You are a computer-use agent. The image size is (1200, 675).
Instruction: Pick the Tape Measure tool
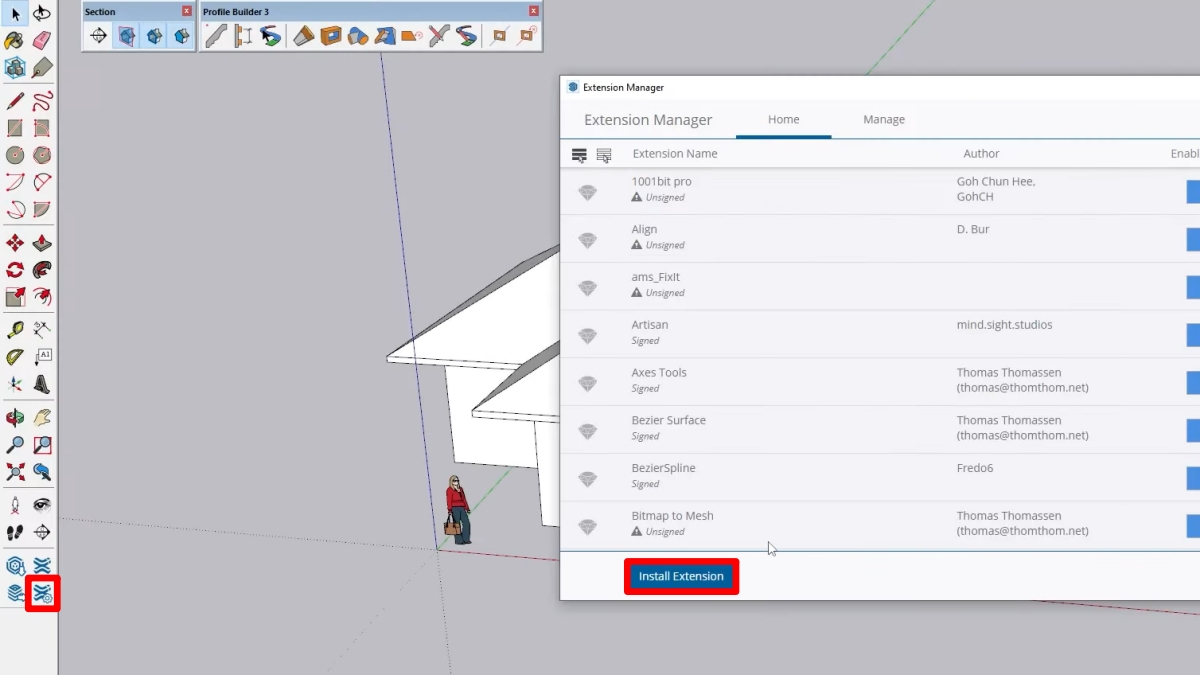point(15,330)
